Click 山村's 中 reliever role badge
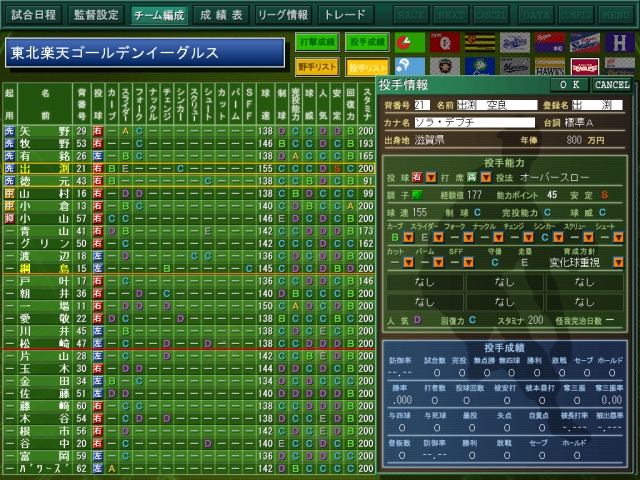 pos(9,193)
